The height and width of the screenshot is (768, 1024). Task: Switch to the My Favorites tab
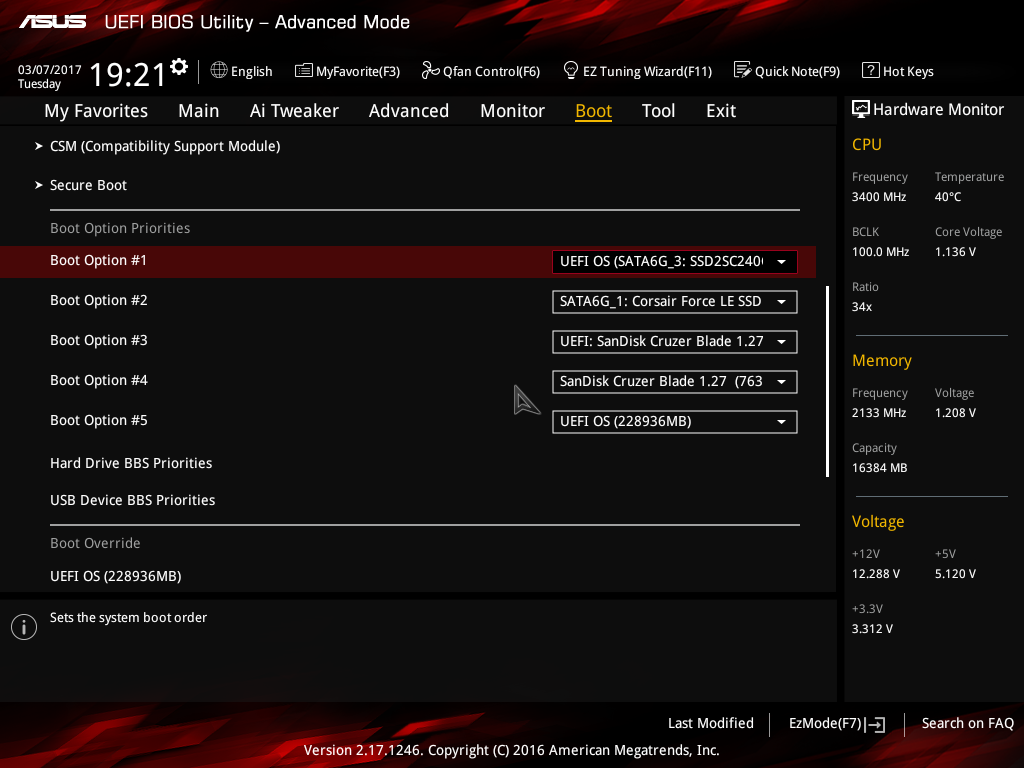coord(96,111)
